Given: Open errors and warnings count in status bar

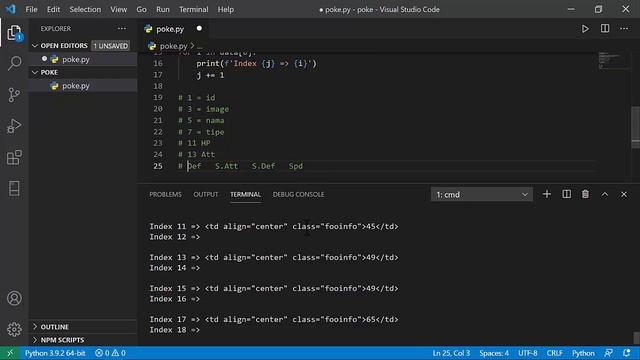Looking at the screenshot, I should click(x=110, y=353).
